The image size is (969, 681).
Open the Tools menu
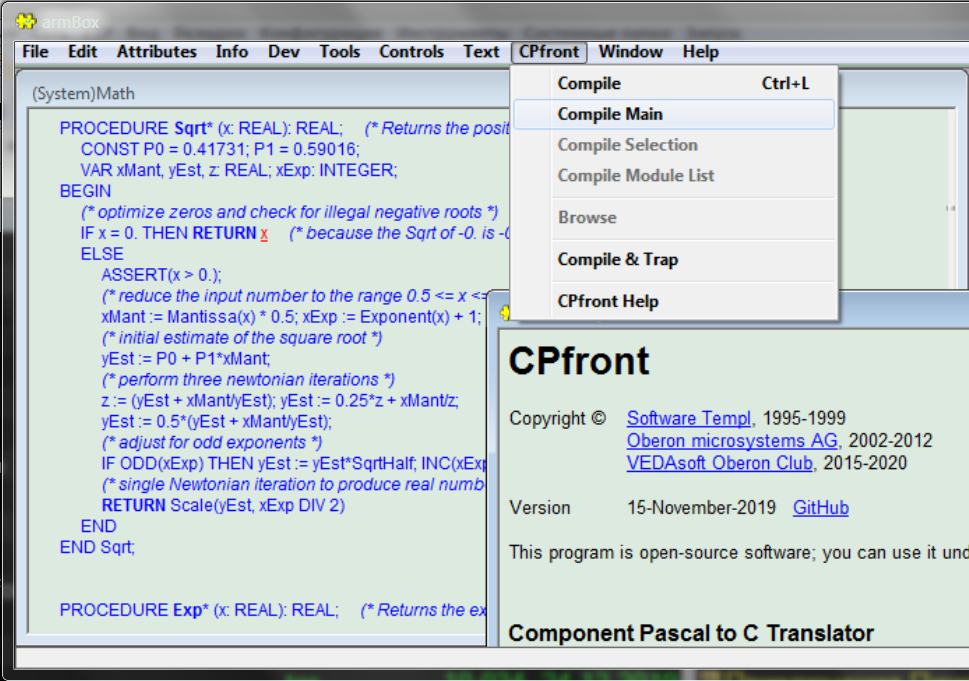click(x=340, y=52)
